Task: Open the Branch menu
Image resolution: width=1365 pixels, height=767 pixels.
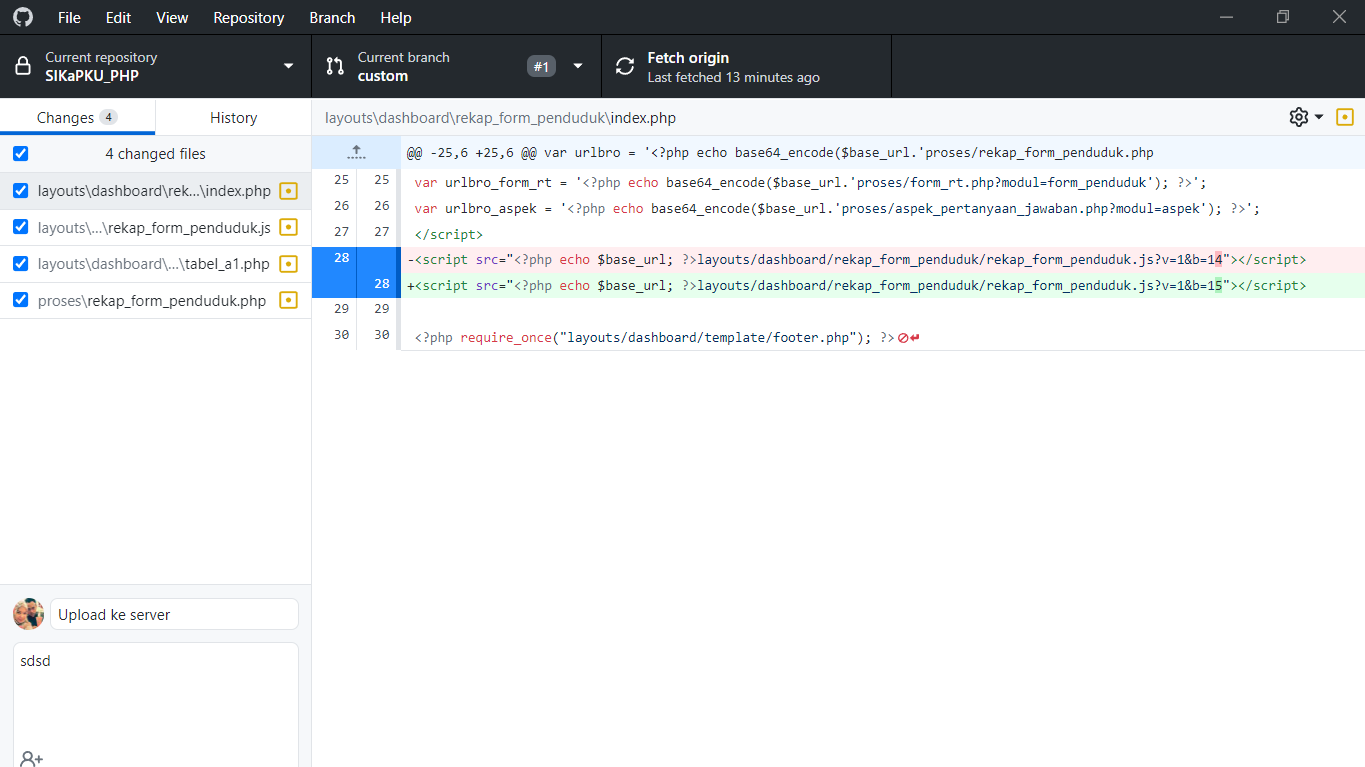Action: 332,17
